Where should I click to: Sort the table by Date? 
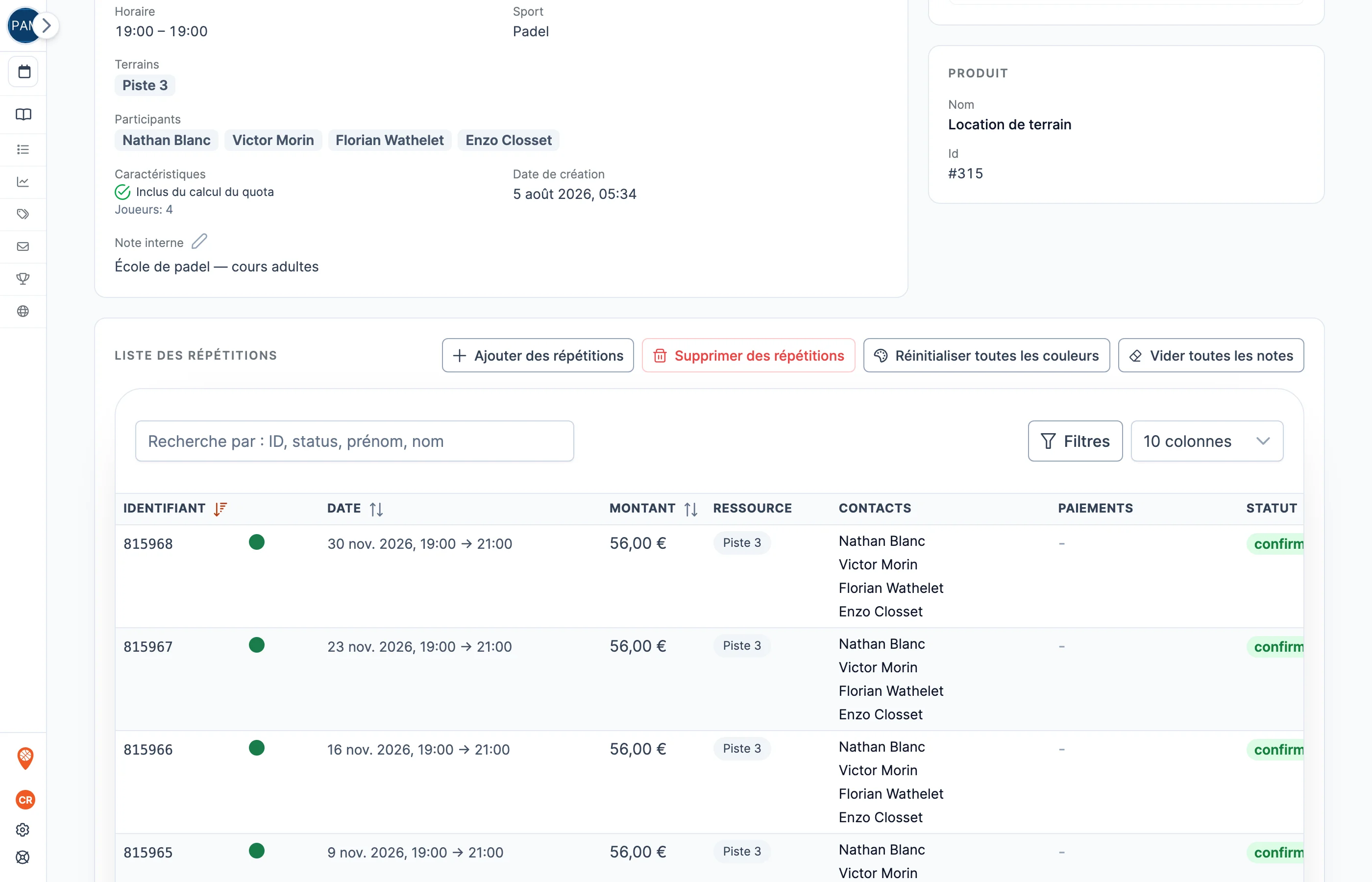(376, 509)
